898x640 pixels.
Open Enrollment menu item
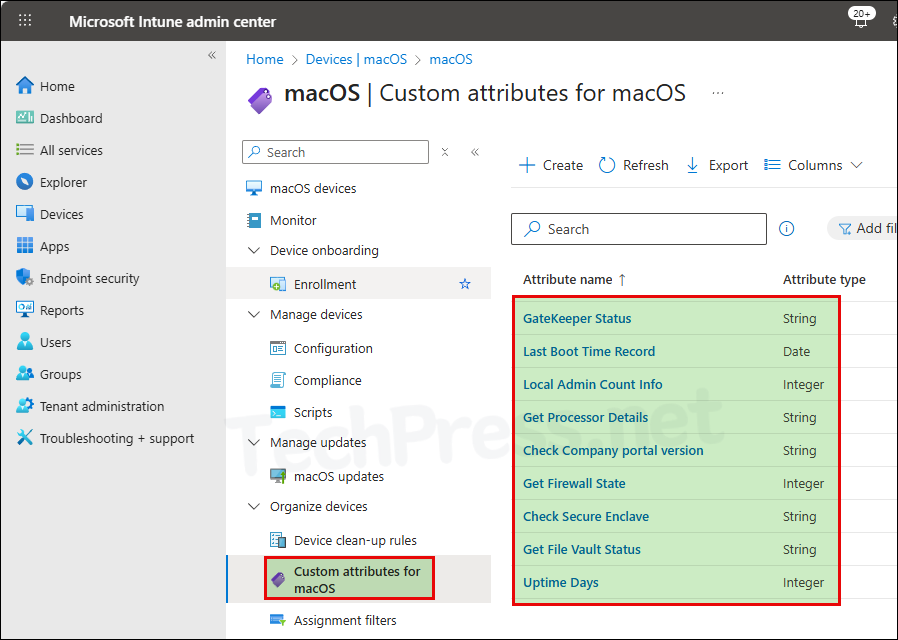[359, 284]
